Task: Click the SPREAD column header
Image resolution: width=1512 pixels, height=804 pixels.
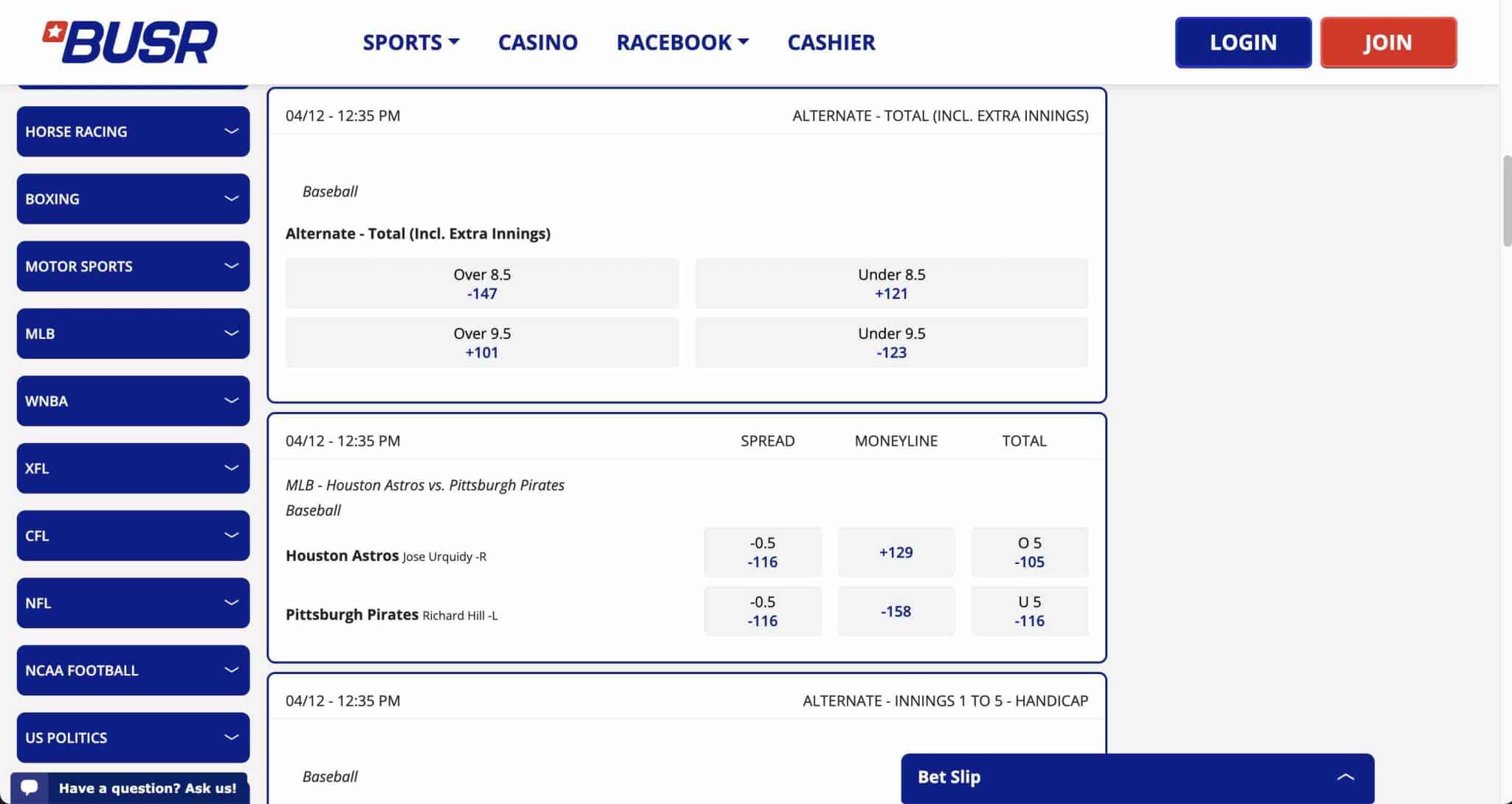Action: (768, 441)
